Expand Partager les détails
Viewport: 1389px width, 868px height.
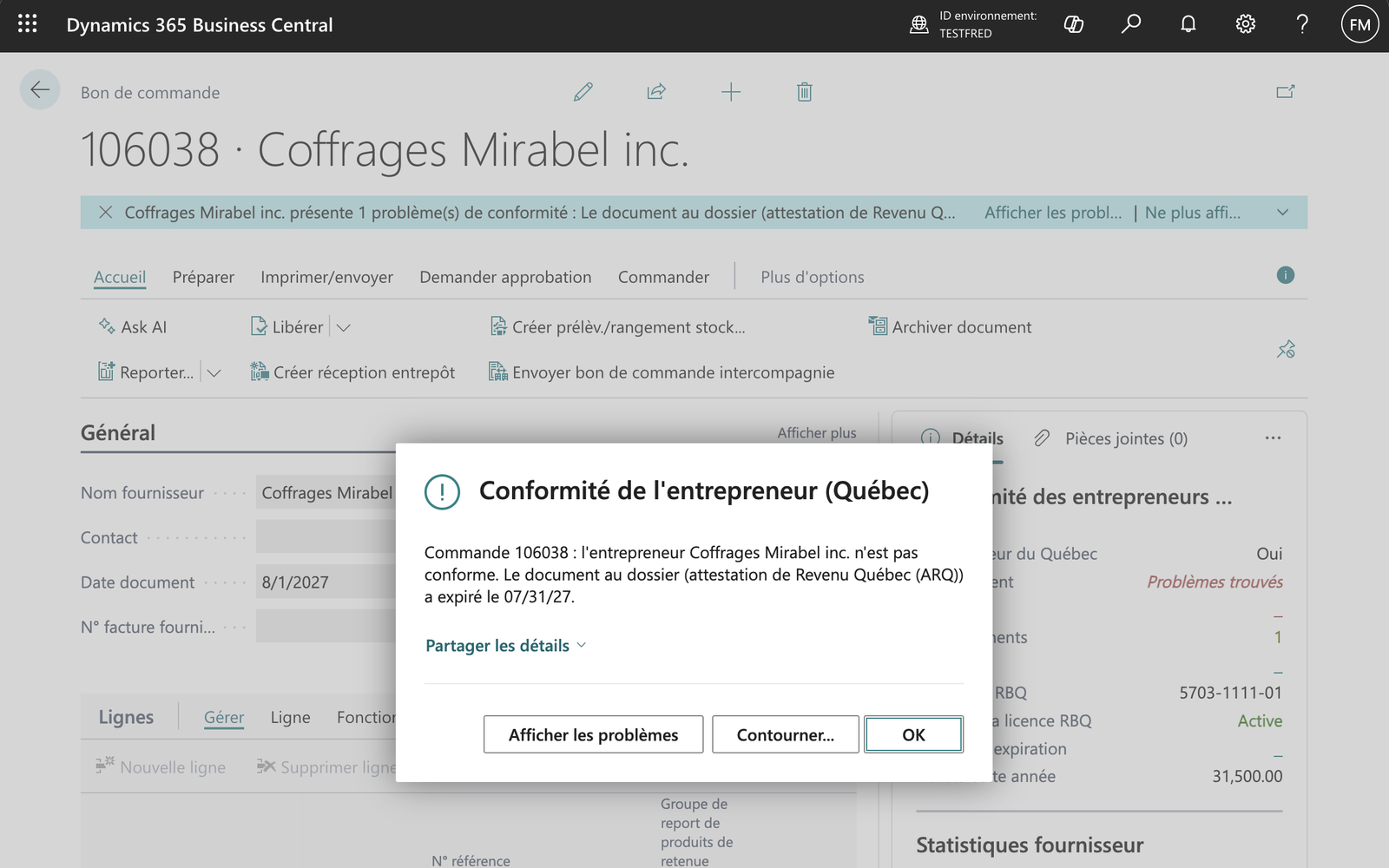pos(506,645)
